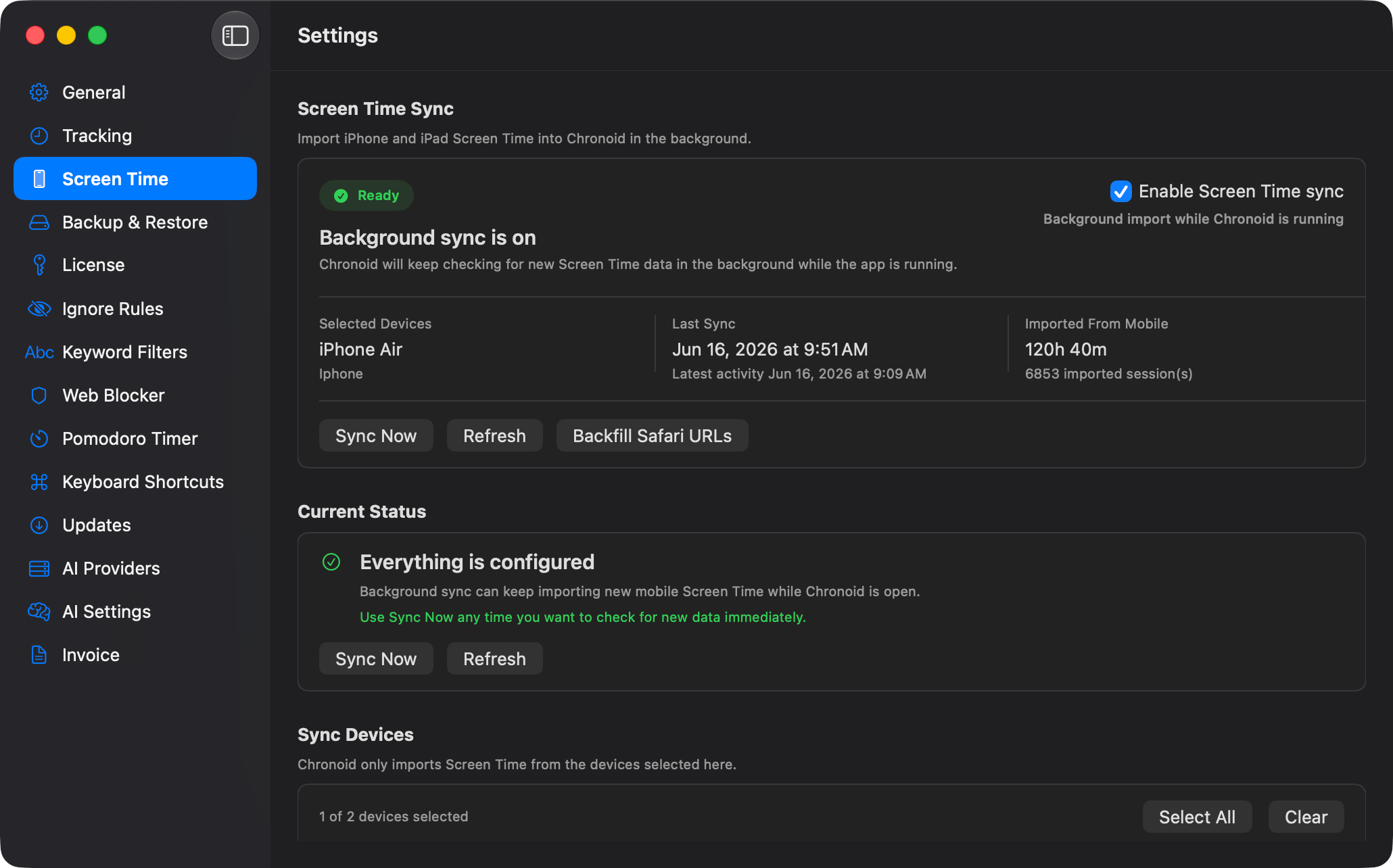Click the Pomodoro Timer icon
1393x868 pixels.
(x=39, y=439)
